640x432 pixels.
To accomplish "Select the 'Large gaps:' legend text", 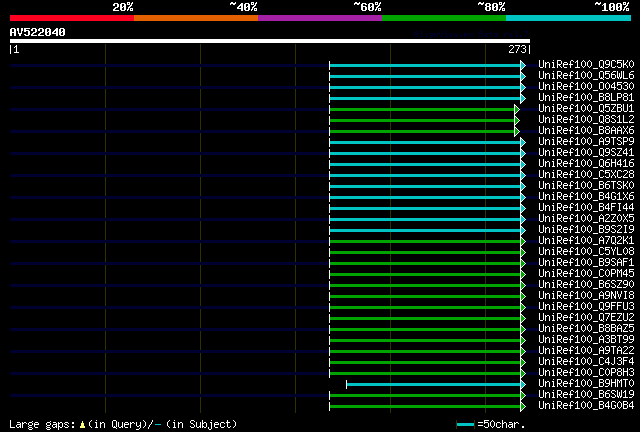I will pos(42,425).
